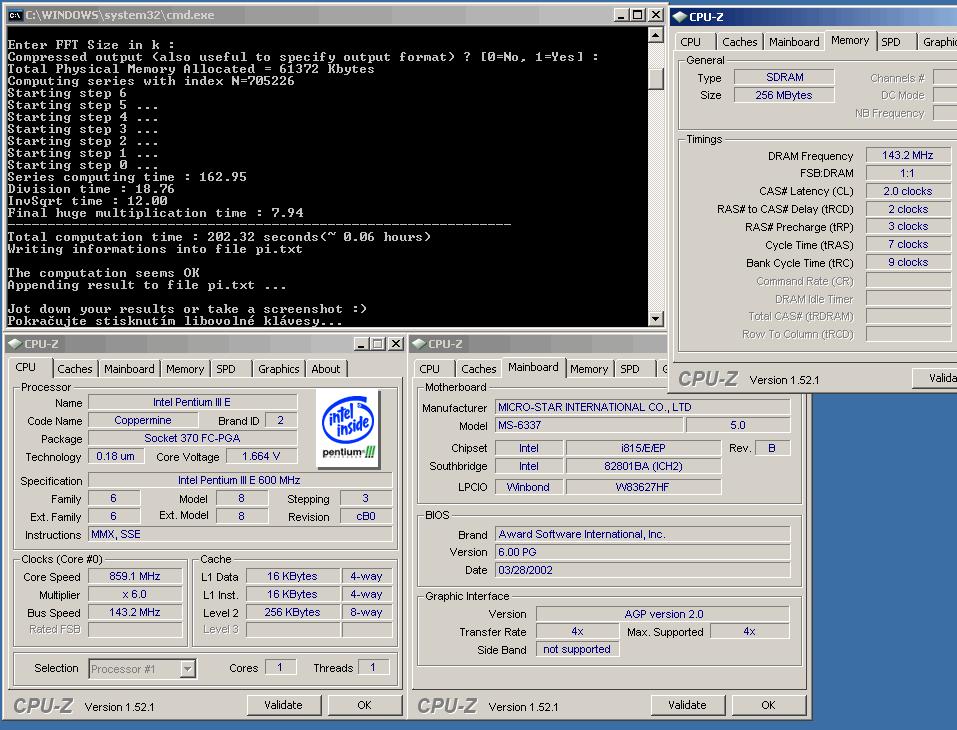Open Memory tab in the Mainboard window

589,369
